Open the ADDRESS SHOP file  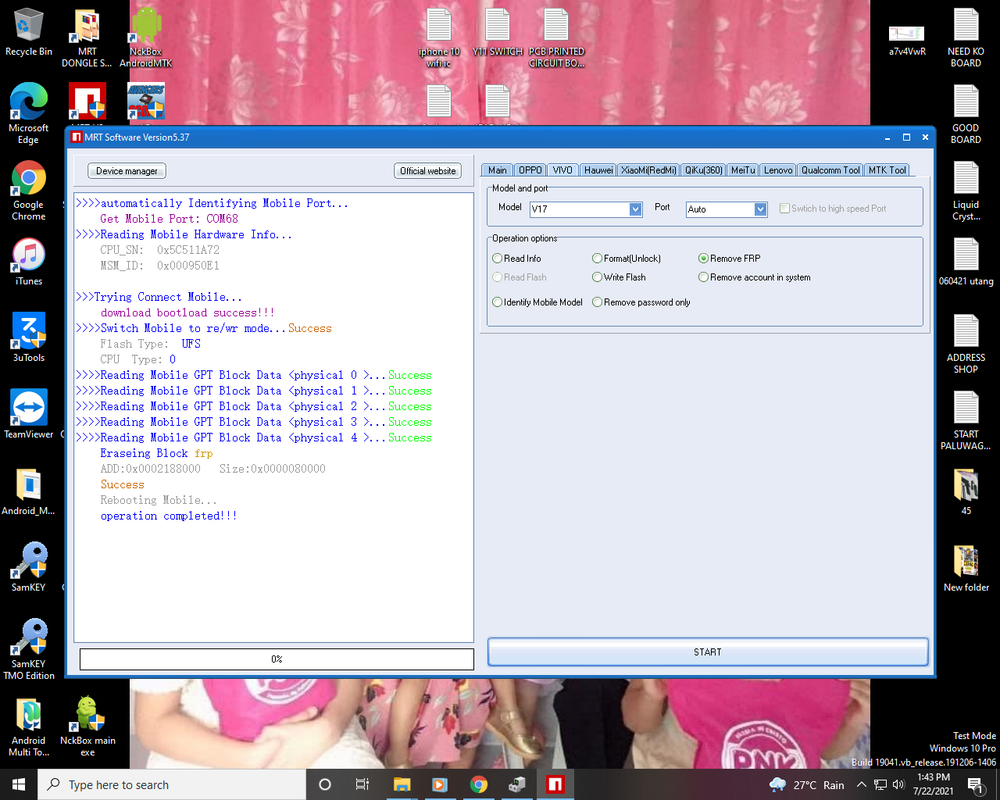click(x=966, y=344)
